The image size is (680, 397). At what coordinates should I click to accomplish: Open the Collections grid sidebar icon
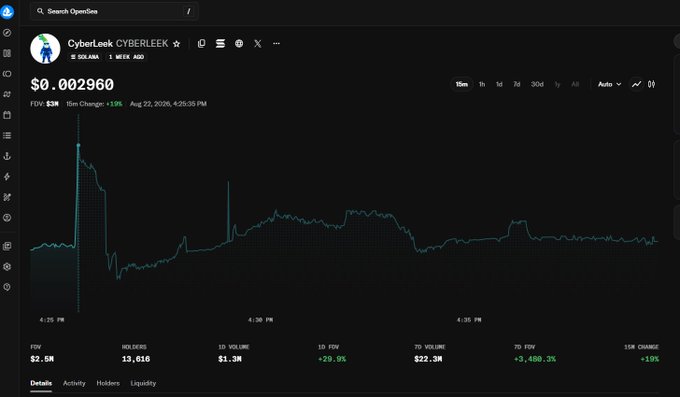pyautogui.click(x=7, y=53)
